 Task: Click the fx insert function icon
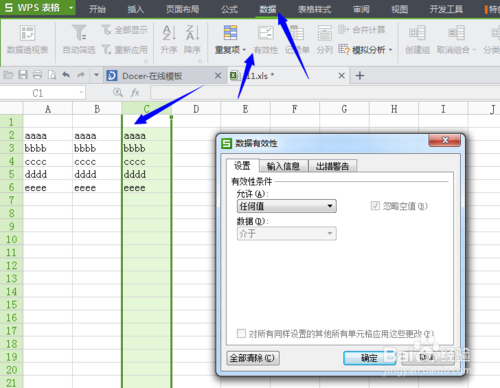click(135, 93)
